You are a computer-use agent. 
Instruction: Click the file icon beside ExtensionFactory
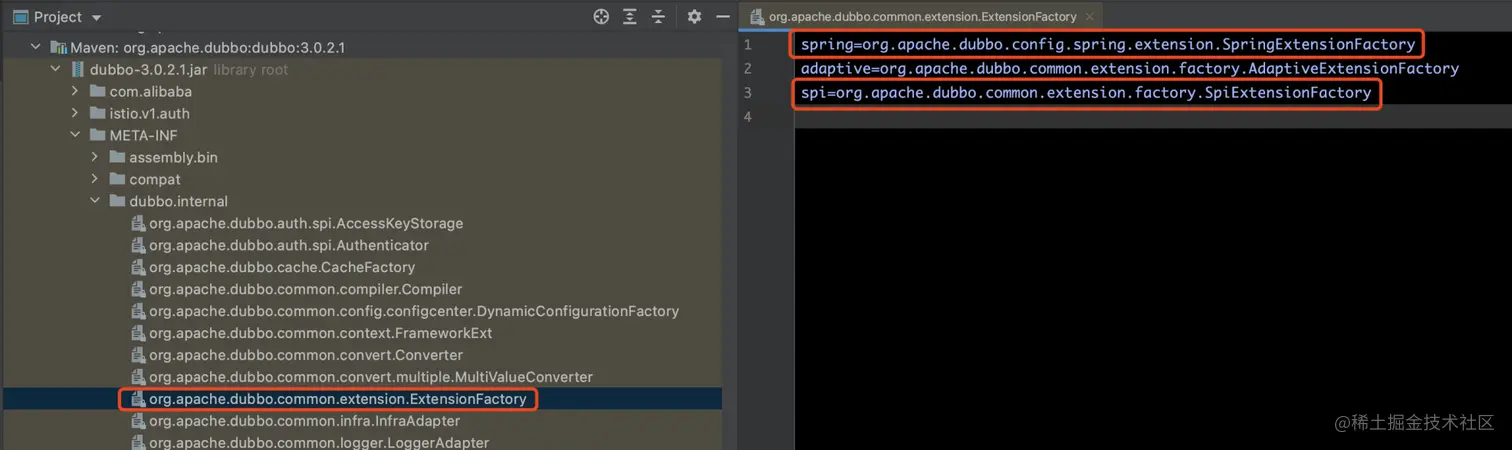(x=138, y=399)
